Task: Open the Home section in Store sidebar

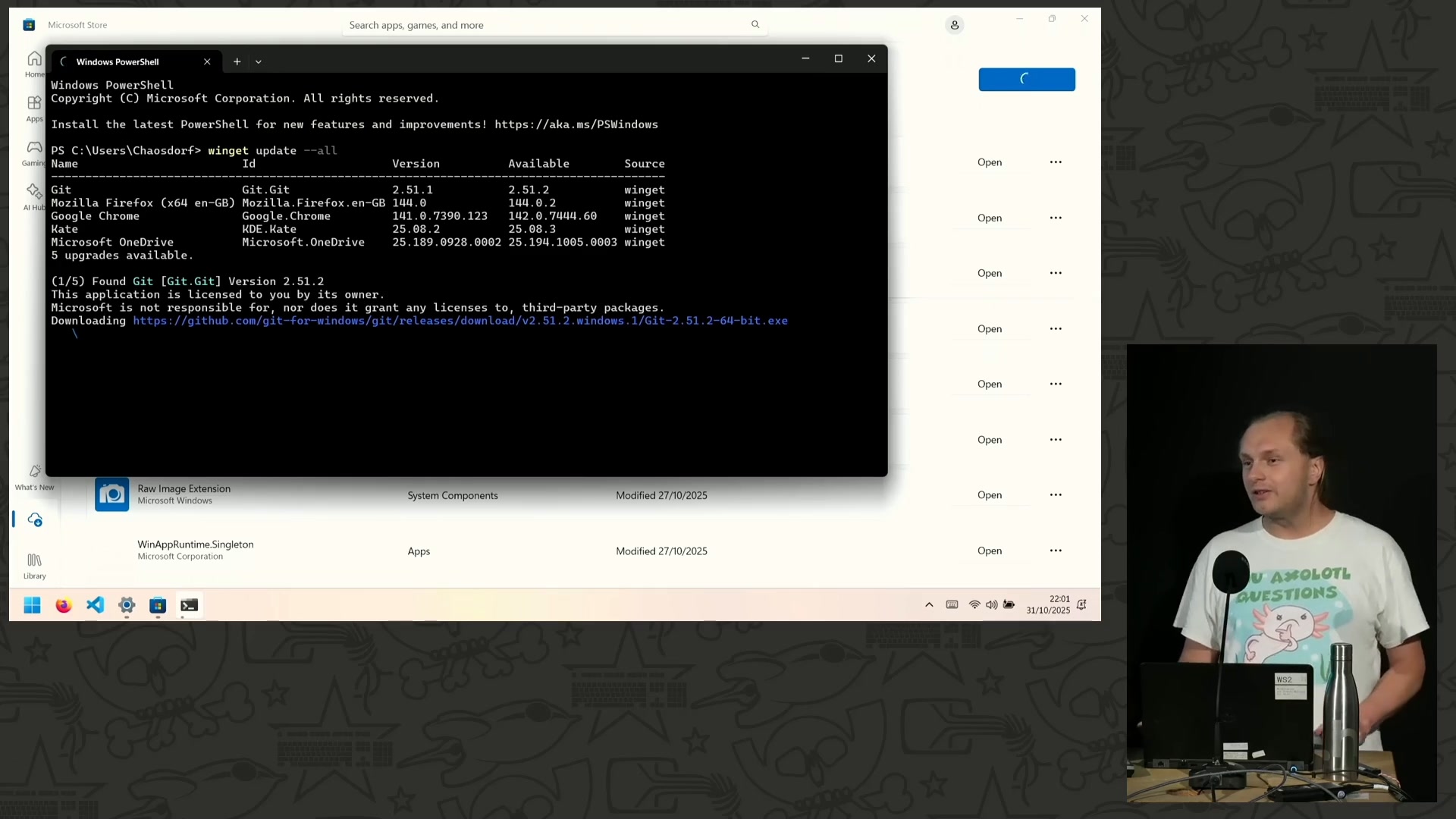Action: (x=34, y=63)
